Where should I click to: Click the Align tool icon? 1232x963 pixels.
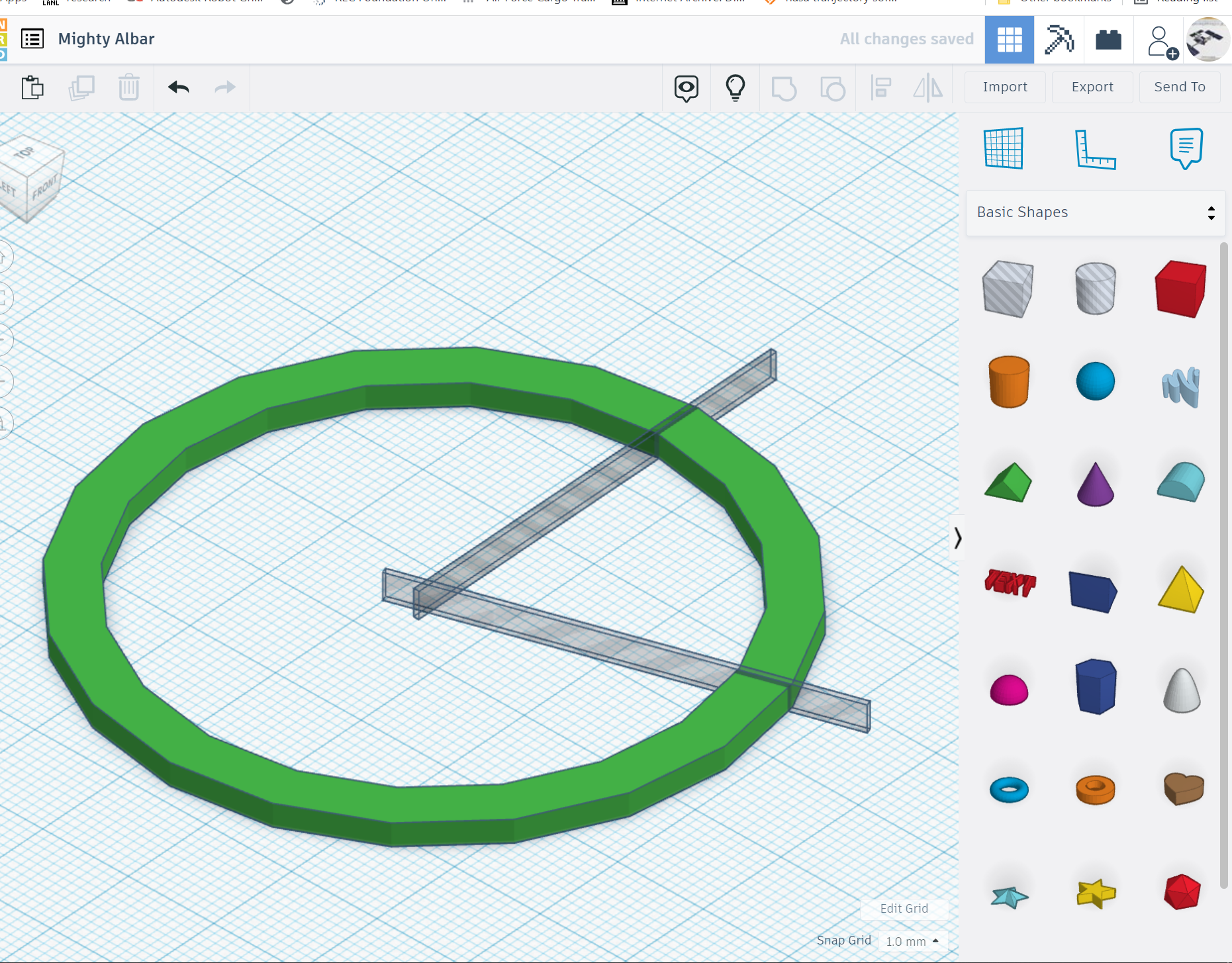click(x=880, y=88)
